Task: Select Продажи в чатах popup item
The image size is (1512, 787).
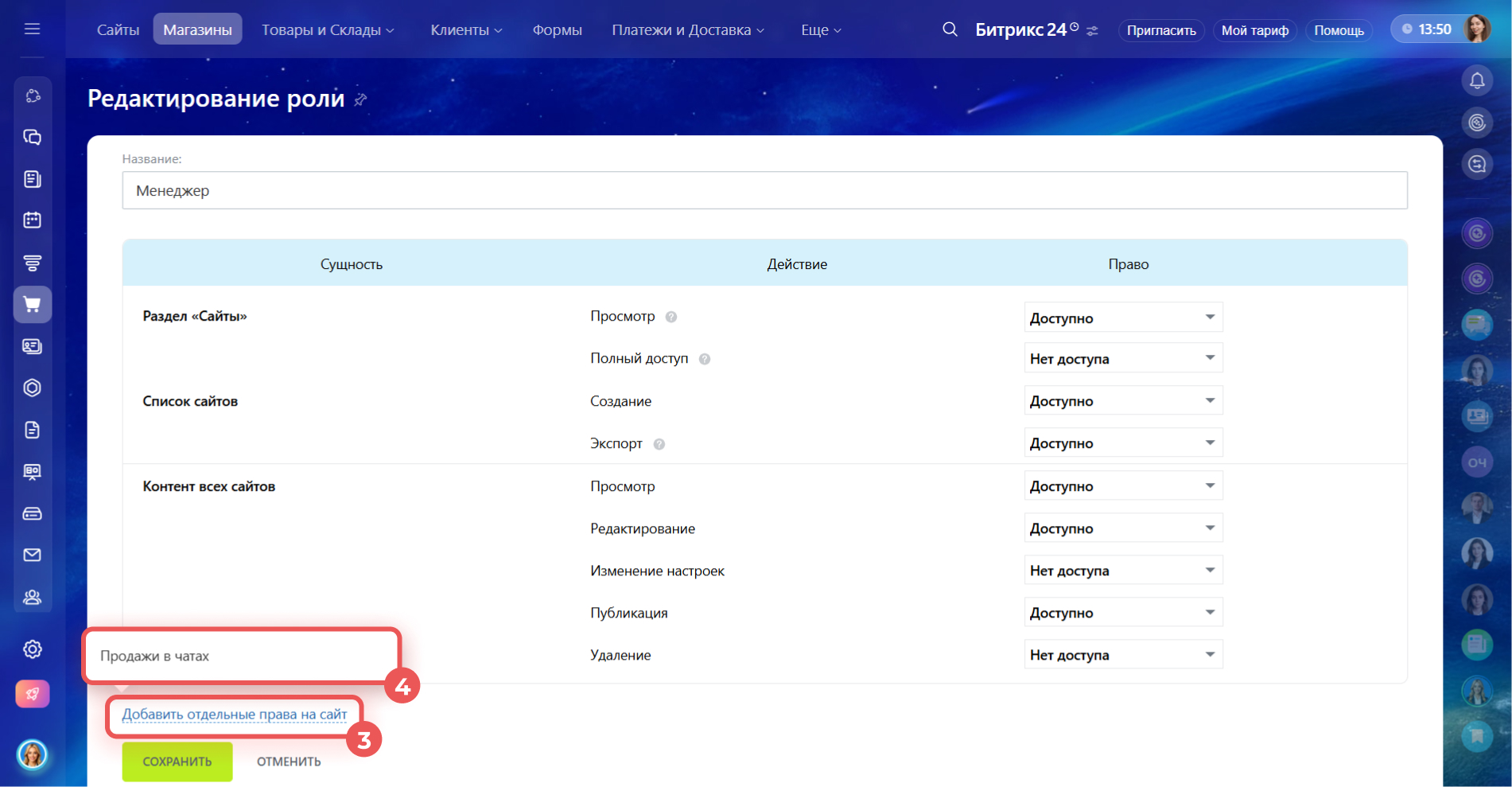Action: [155, 656]
